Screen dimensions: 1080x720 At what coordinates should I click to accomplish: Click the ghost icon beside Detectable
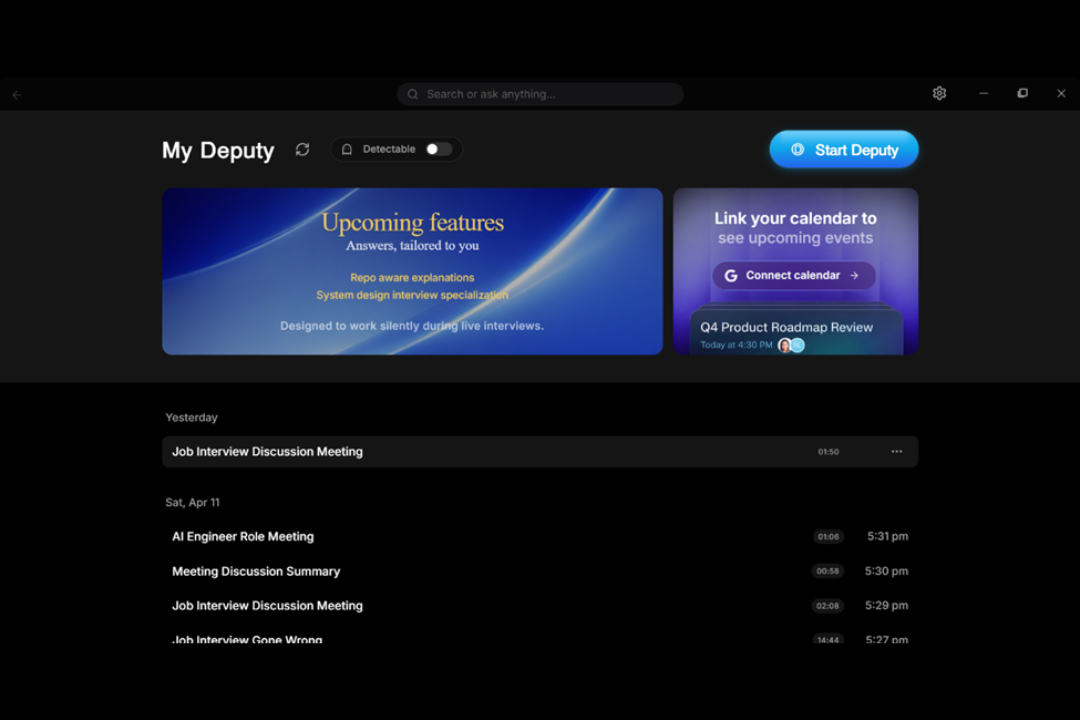click(x=347, y=150)
